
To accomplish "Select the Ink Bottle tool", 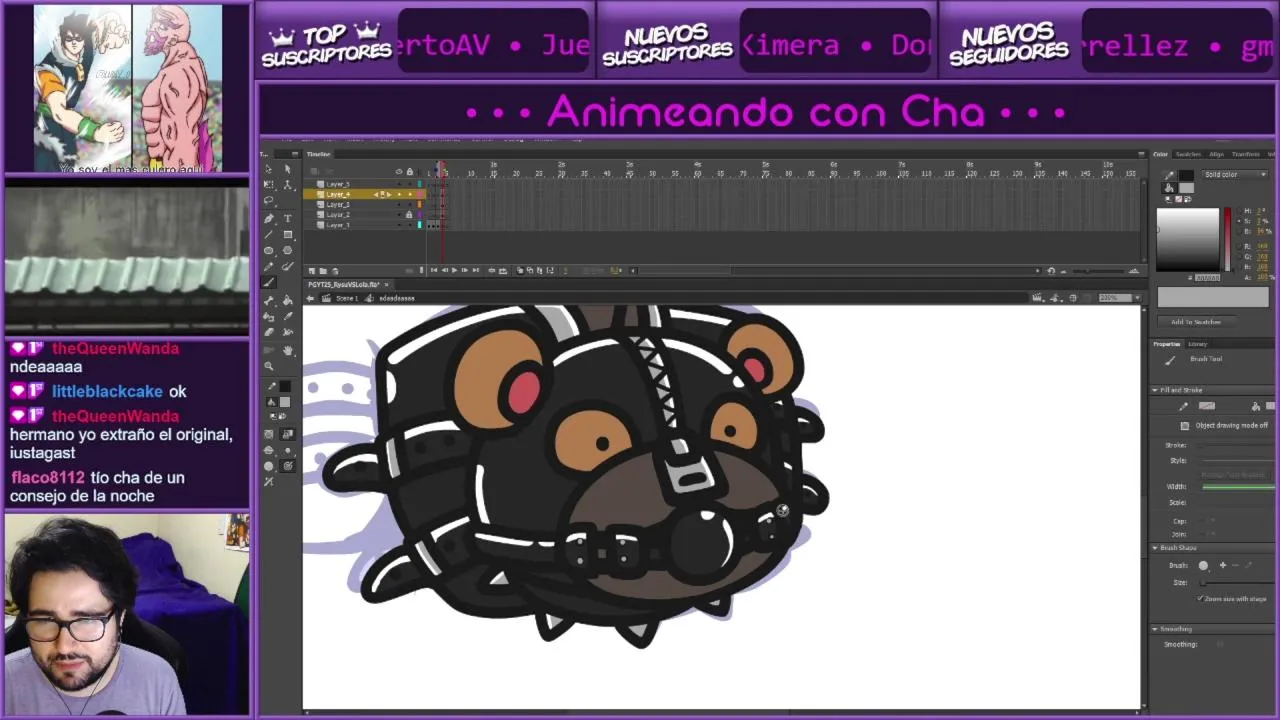I will (x=268, y=316).
